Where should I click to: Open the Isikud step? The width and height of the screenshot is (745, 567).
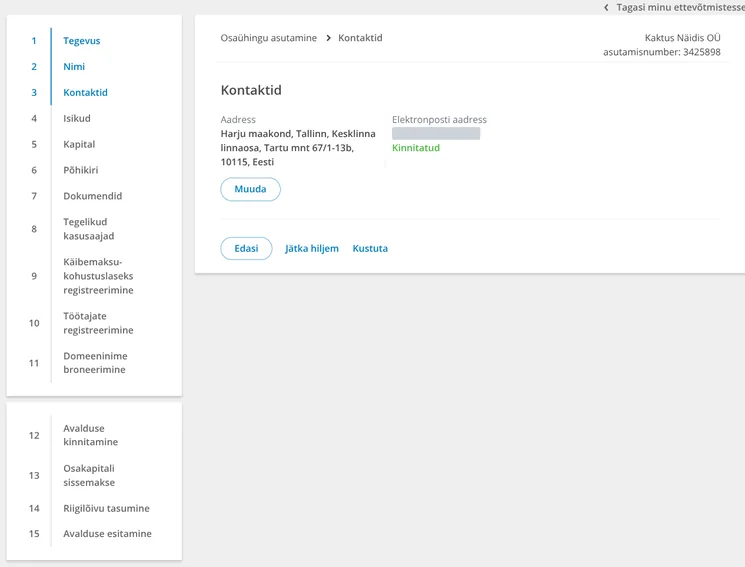(x=77, y=118)
